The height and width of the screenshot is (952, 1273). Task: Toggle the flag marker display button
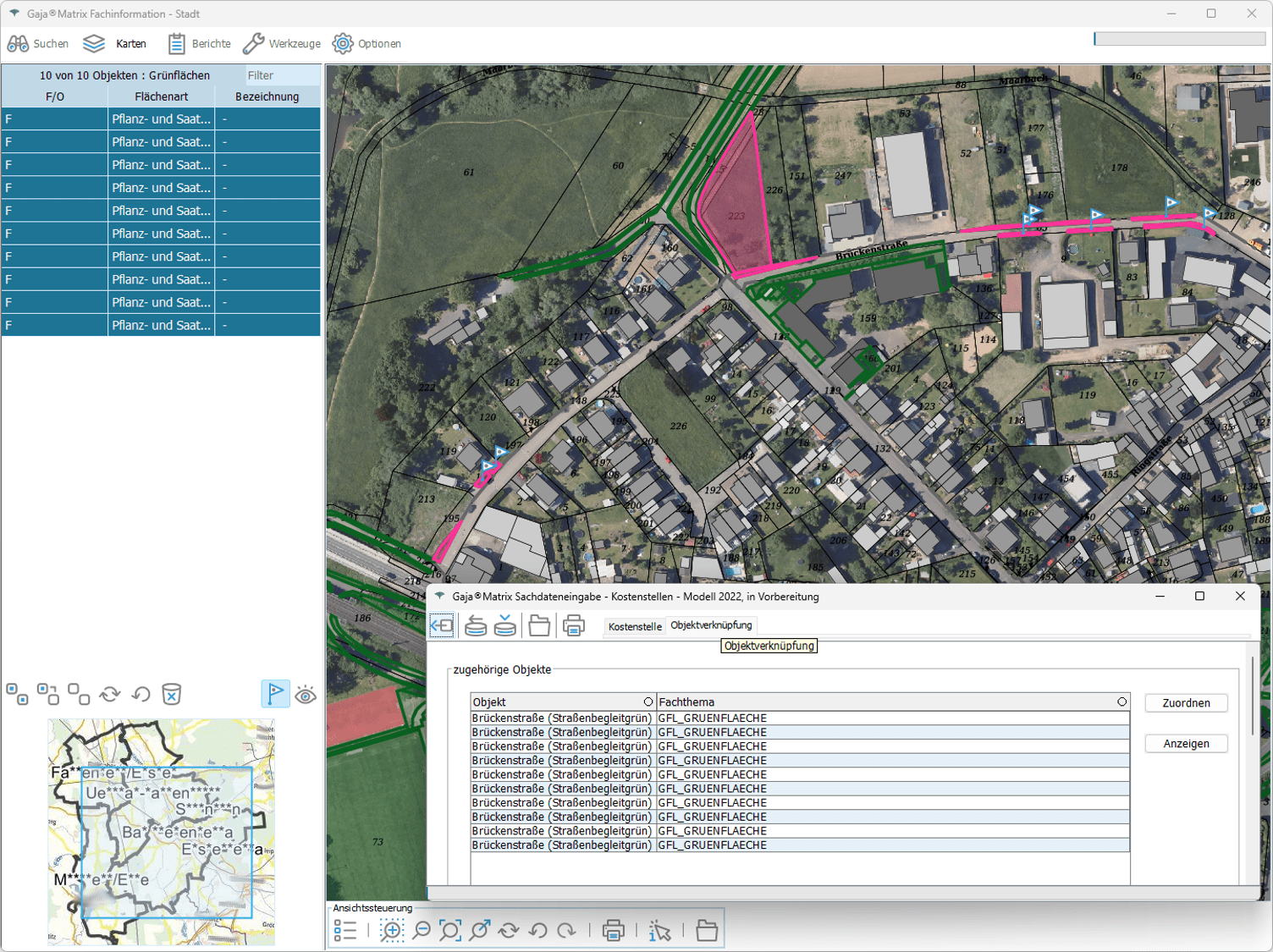point(275,694)
